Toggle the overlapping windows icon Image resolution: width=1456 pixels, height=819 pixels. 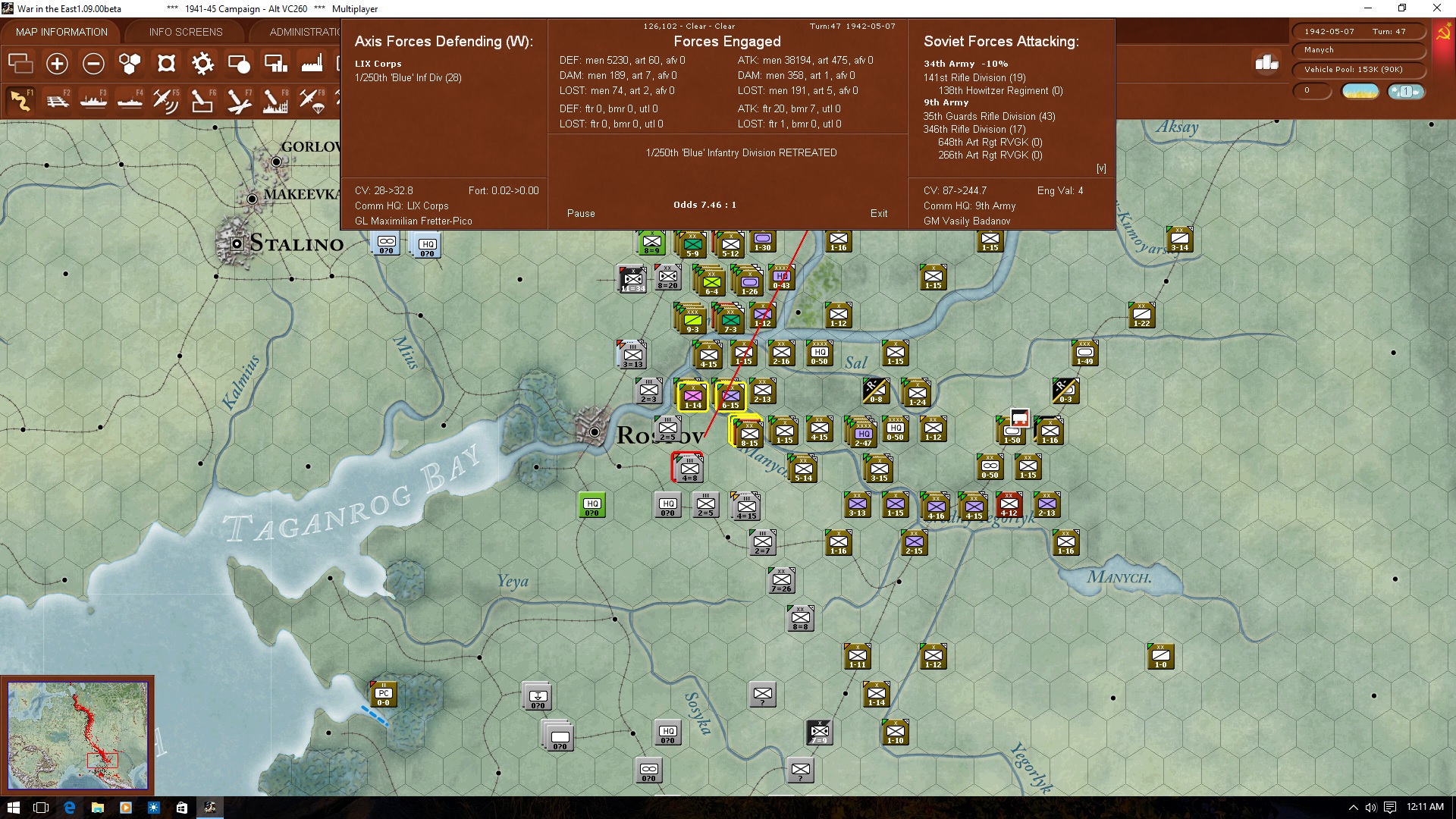(20, 64)
